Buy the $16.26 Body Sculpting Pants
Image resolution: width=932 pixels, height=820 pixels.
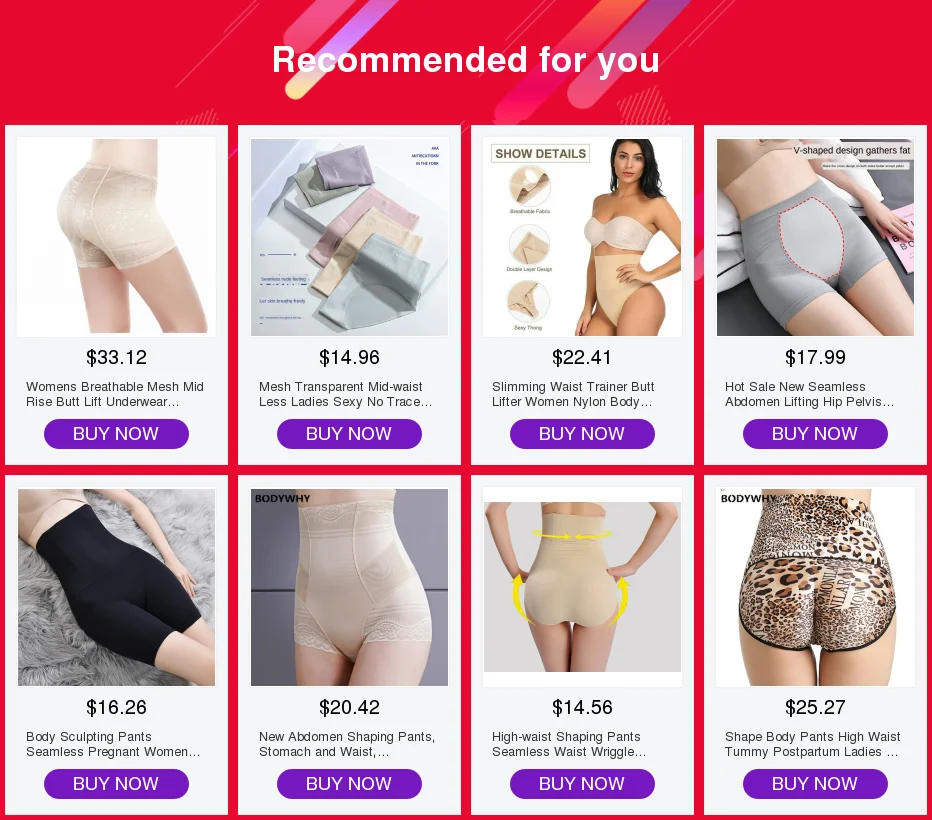pyautogui.click(x=116, y=784)
